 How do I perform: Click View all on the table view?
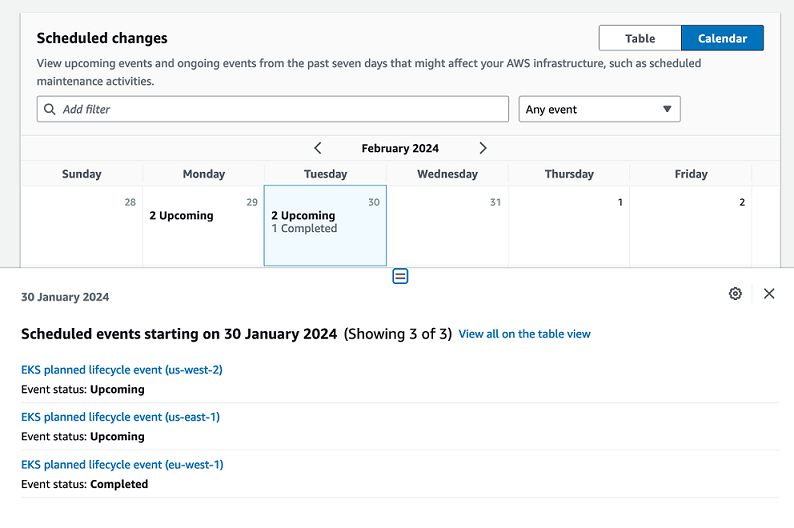[x=524, y=334]
